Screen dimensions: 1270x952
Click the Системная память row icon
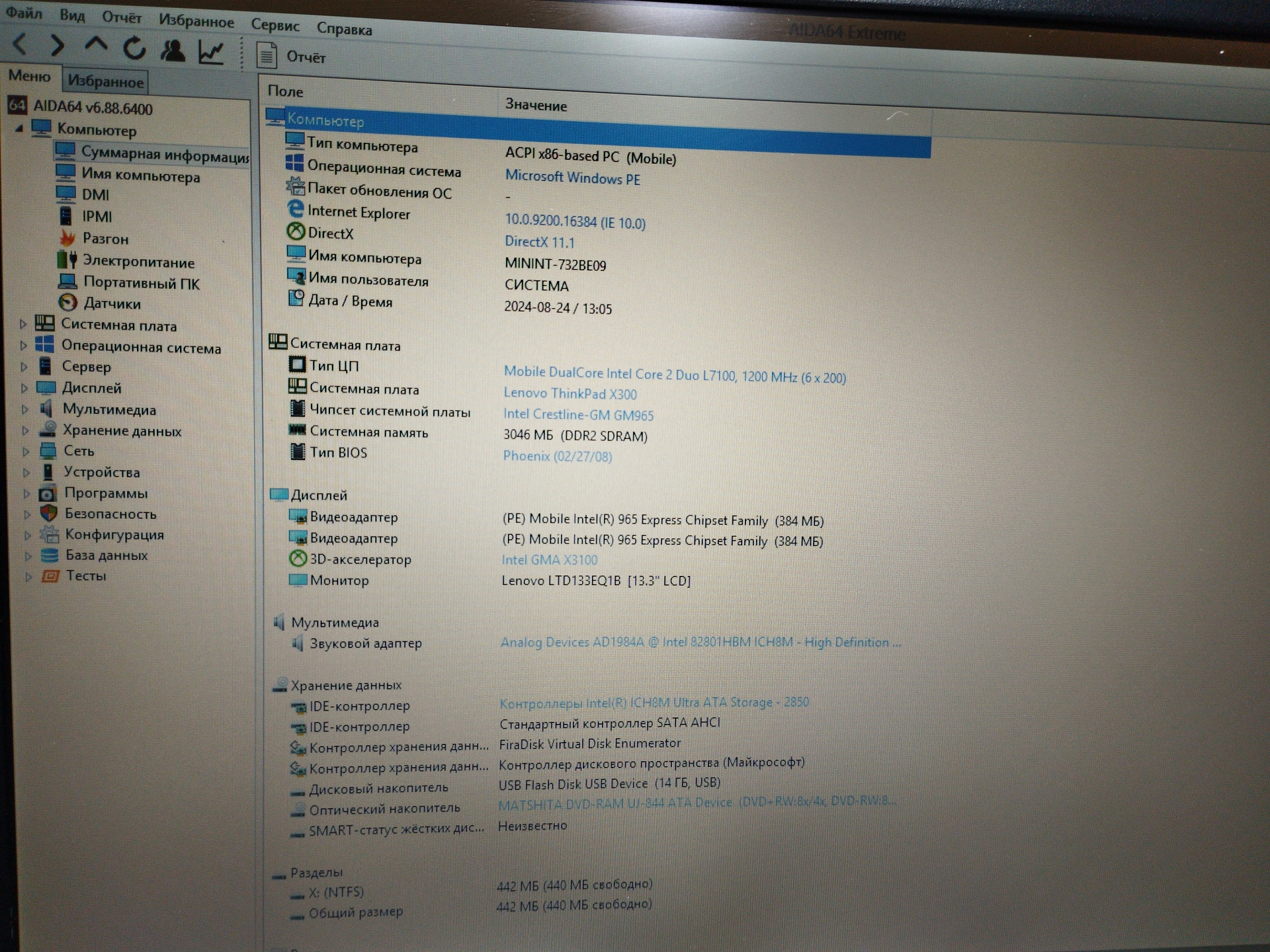coord(298,430)
